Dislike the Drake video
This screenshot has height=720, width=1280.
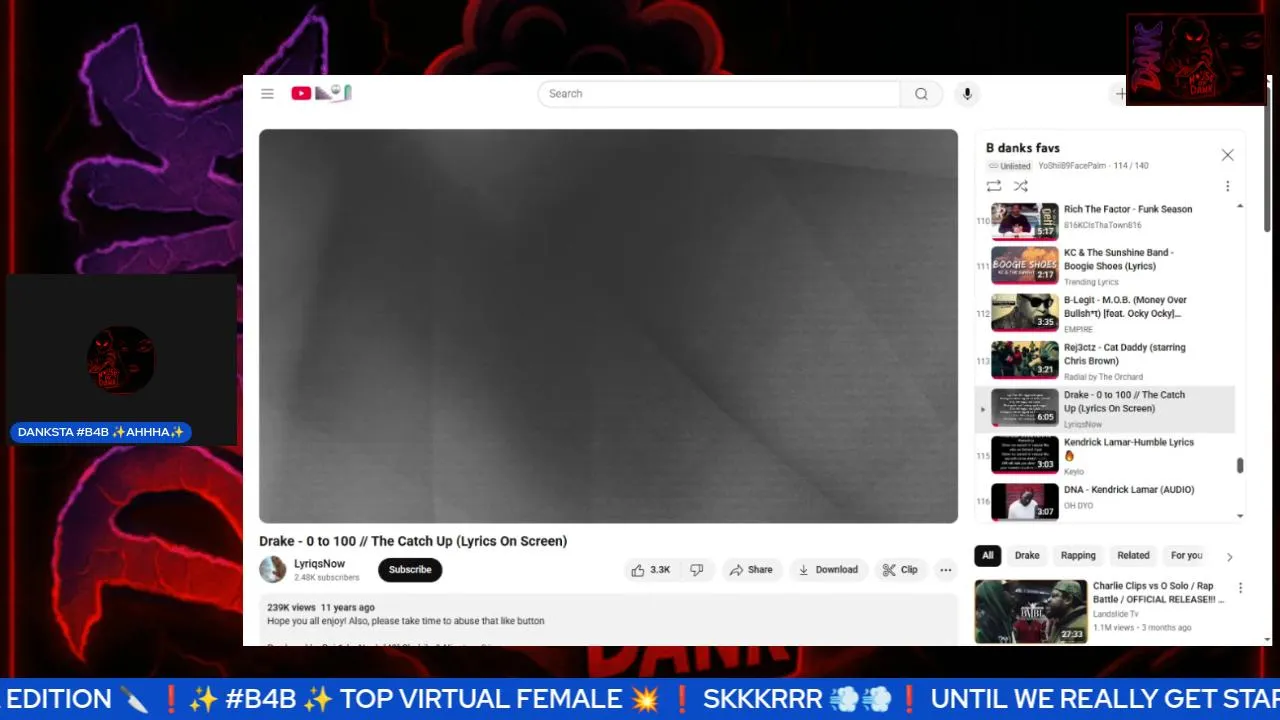tap(696, 570)
